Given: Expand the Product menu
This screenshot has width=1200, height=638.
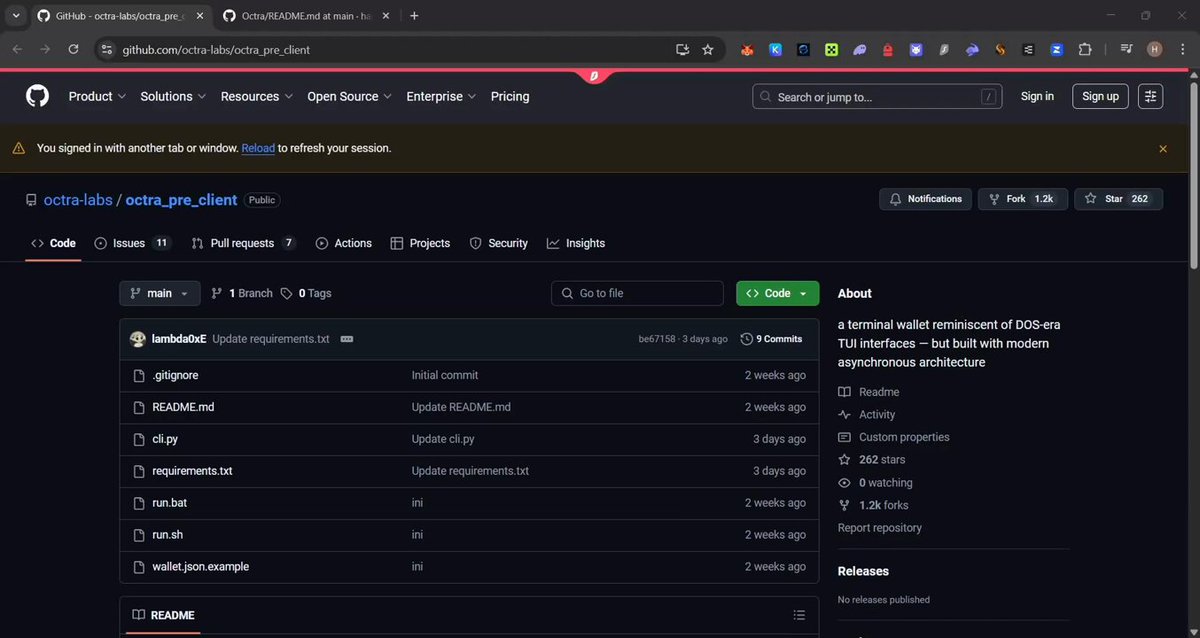Looking at the screenshot, I should pos(97,96).
